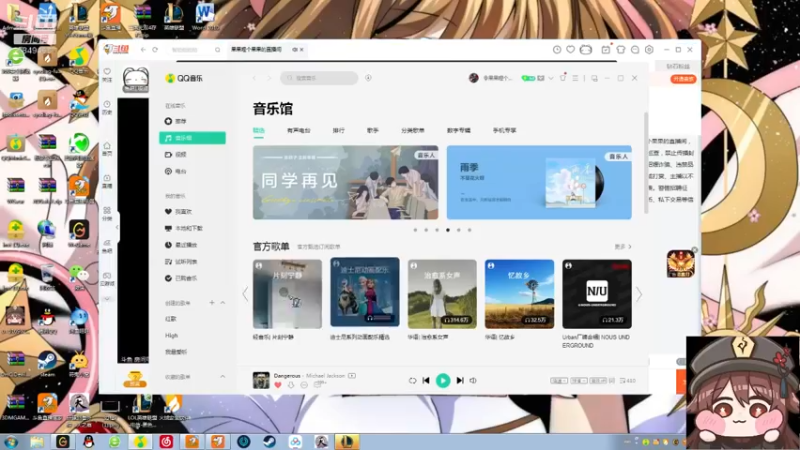Image resolution: width=800 pixels, height=450 pixels.
Task: Open the 推荐 recommendations page in QQ Music sidebar
Action: coord(176,121)
